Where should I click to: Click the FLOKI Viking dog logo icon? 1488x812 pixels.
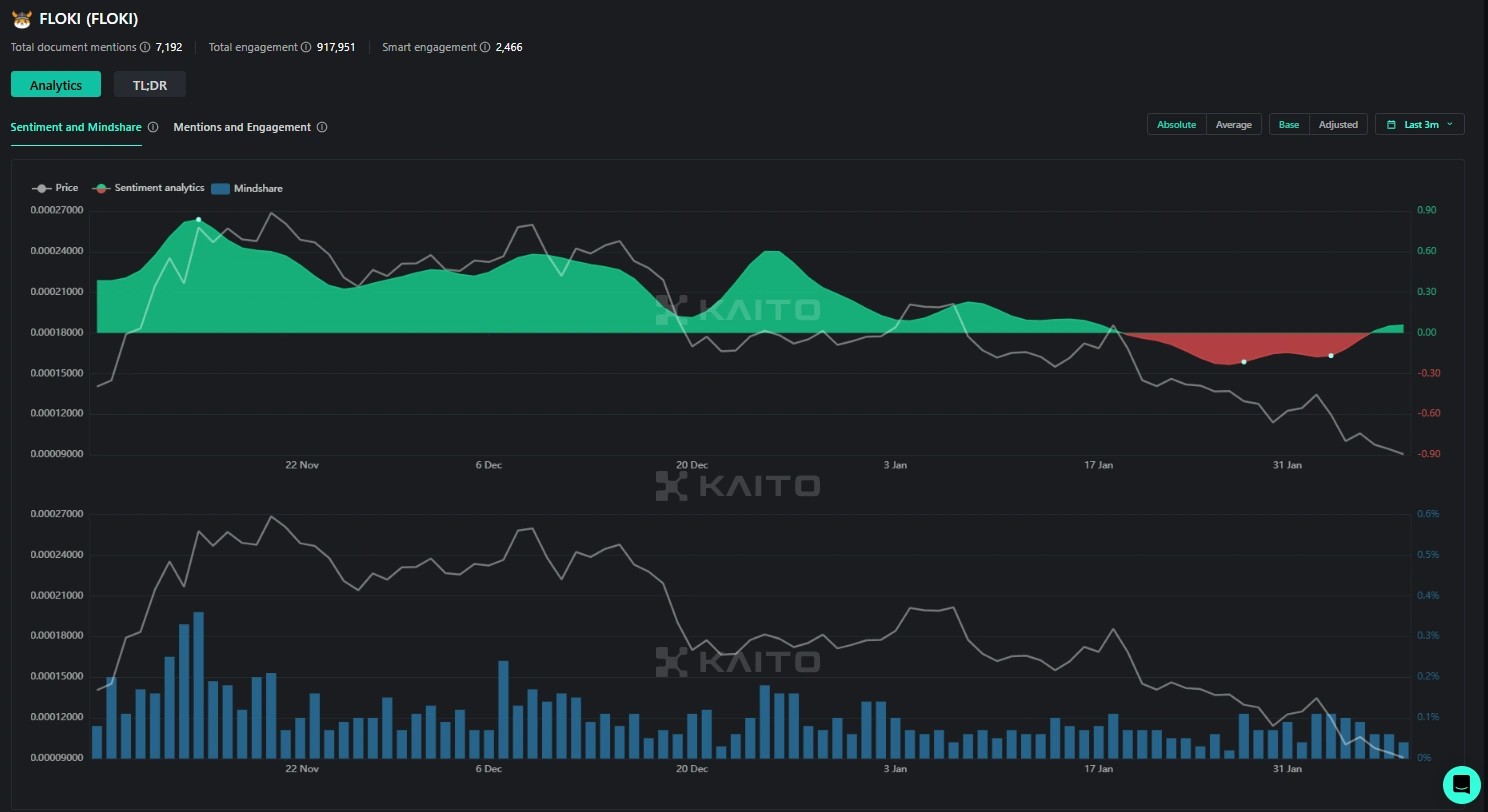pos(21,19)
